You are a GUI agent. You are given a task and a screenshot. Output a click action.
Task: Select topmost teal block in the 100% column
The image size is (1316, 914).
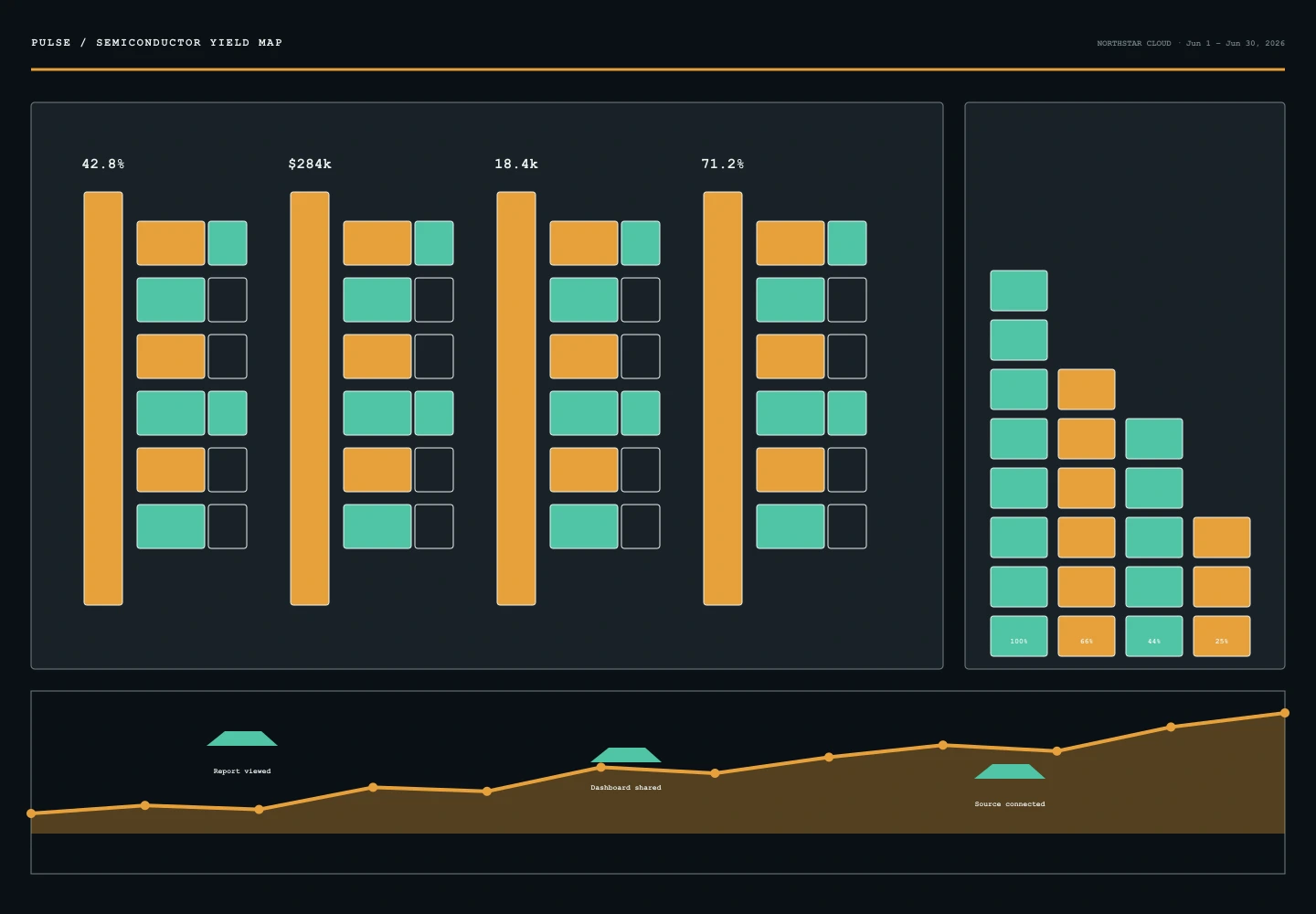[x=1019, y=291]
